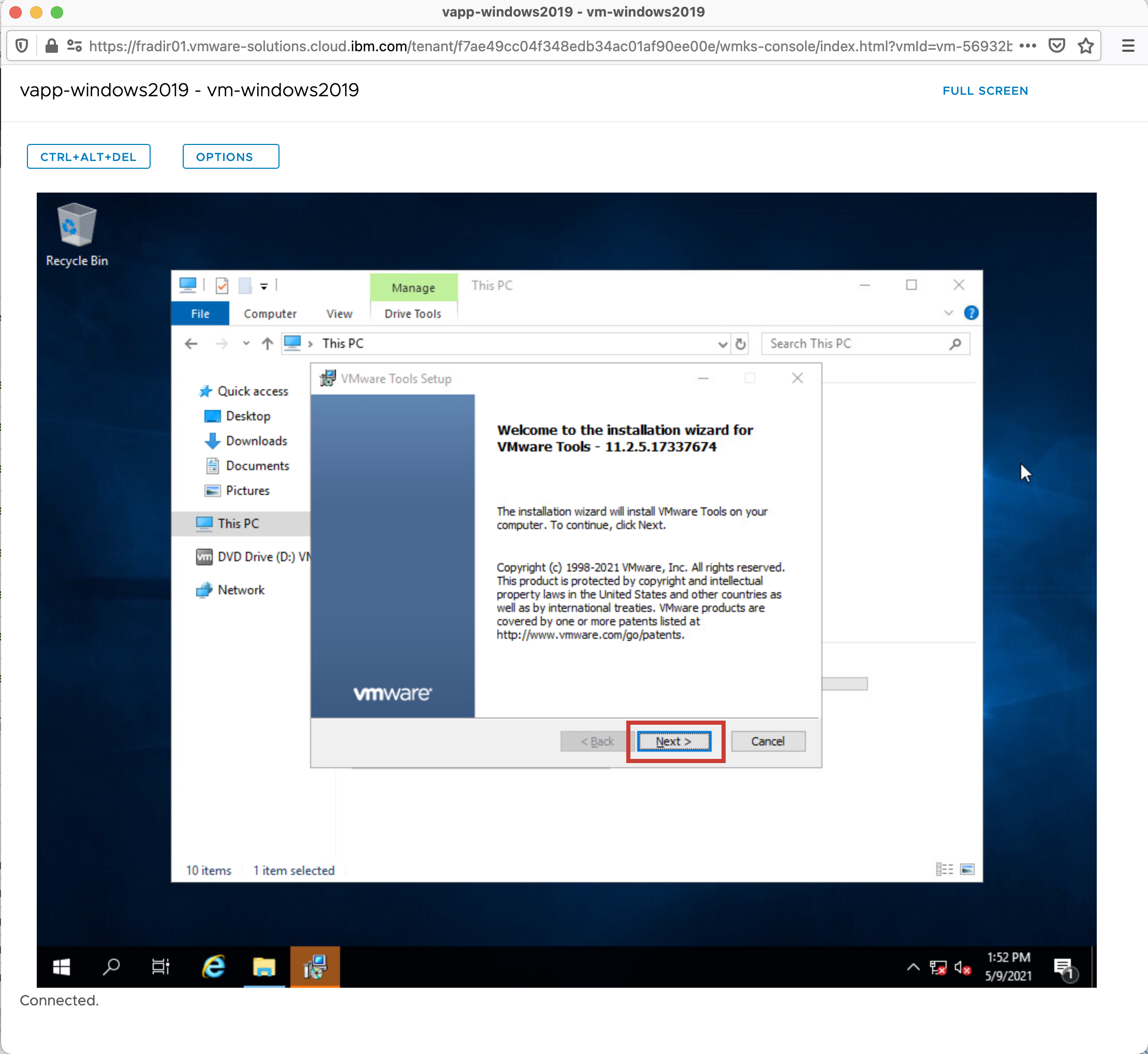1148x1054 pixels.
Task: Open the Quick Access Toolbar customize dropdown
Action: coord(264,286)
